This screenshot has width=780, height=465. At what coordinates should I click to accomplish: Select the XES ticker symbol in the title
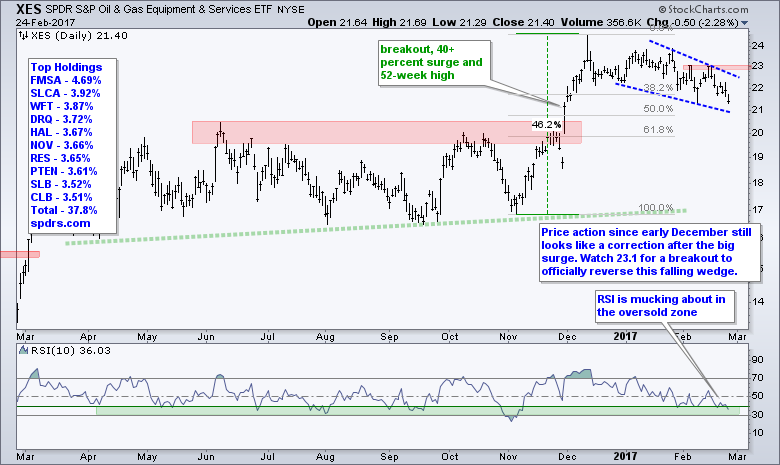click(x=28, y=9)
